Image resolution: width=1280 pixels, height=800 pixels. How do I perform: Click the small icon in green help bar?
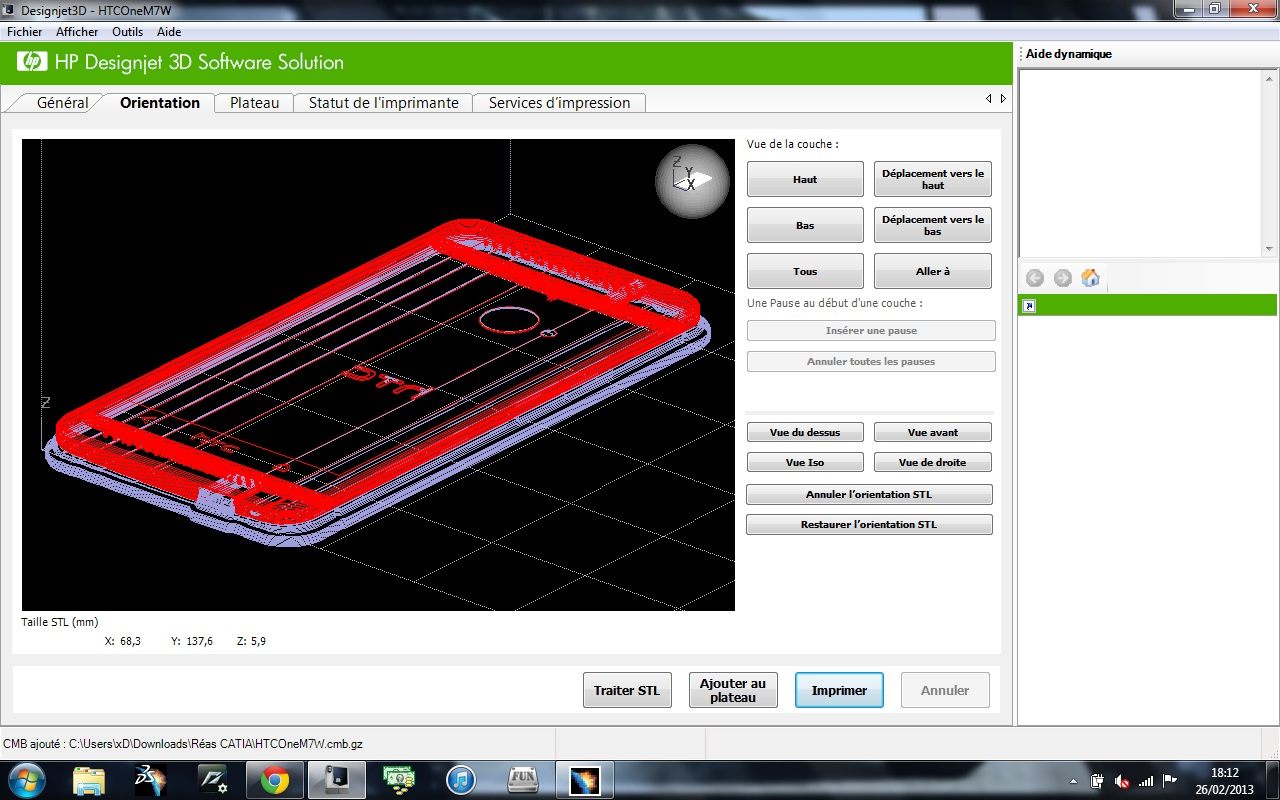[x=1029, y=306]
